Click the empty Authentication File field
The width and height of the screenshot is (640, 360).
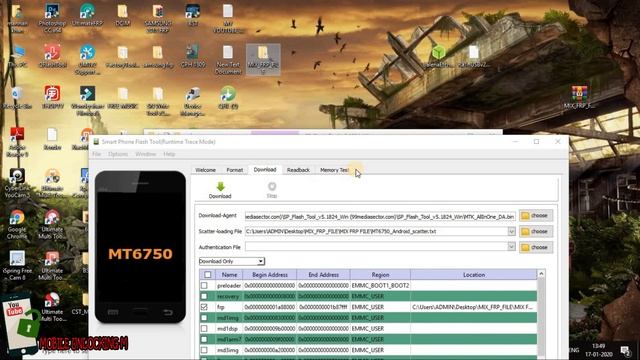376,247
